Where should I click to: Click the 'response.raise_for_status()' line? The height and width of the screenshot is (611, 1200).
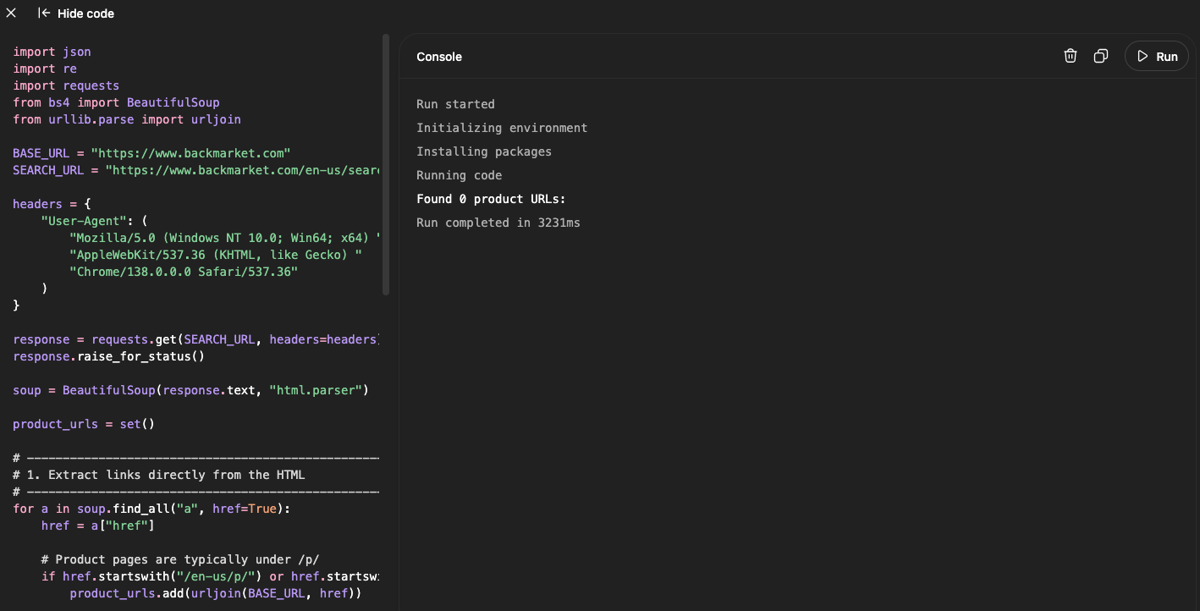pos(109,357)
